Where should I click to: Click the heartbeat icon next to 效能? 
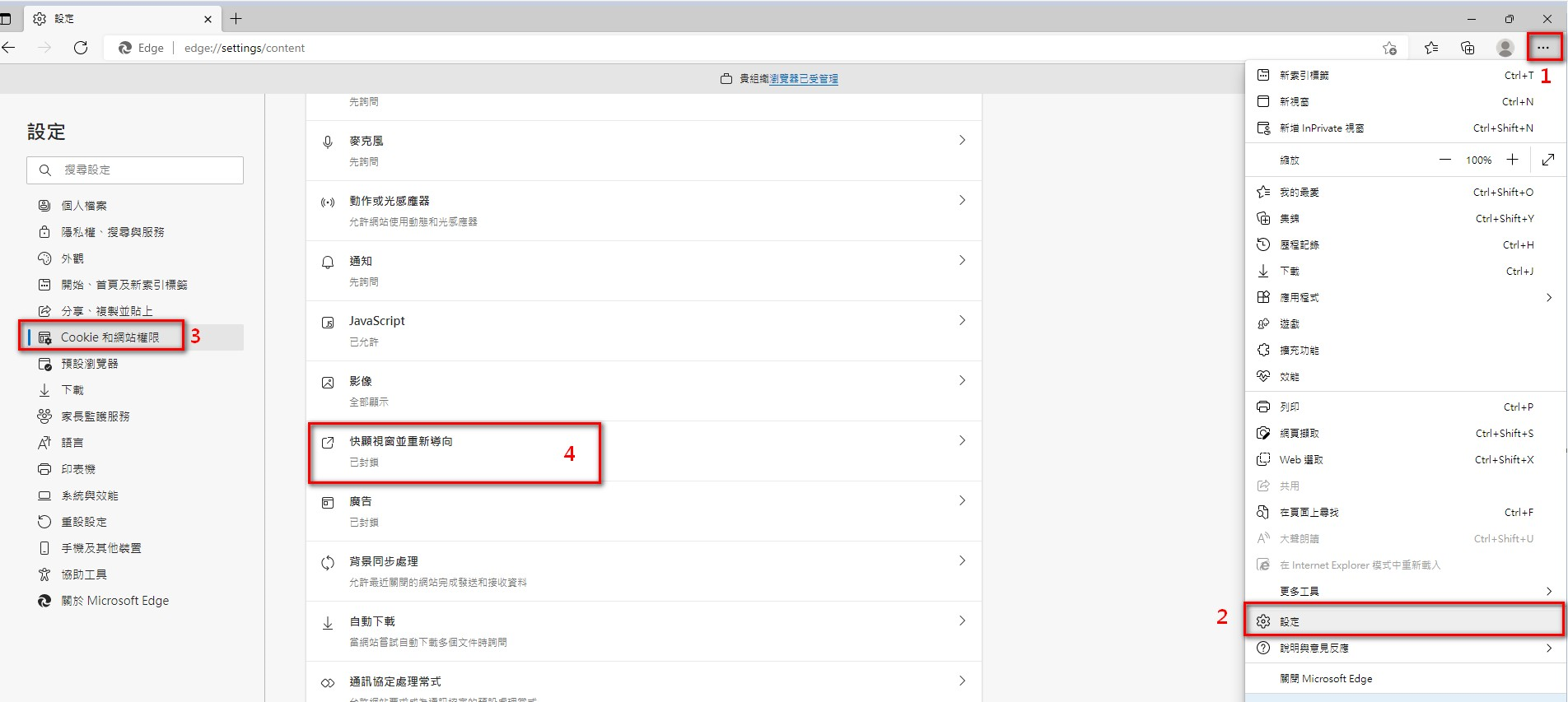1263,376
